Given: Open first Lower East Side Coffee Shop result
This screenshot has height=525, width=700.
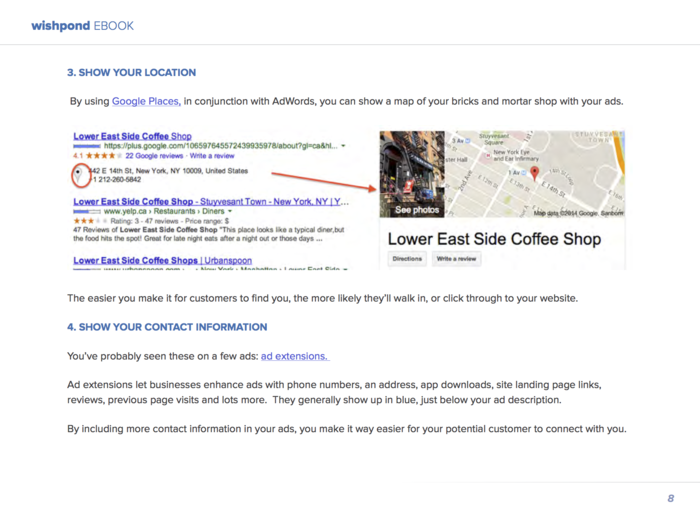Looking at the screenshot, I should pyautogui.click(x=132, y=136).
